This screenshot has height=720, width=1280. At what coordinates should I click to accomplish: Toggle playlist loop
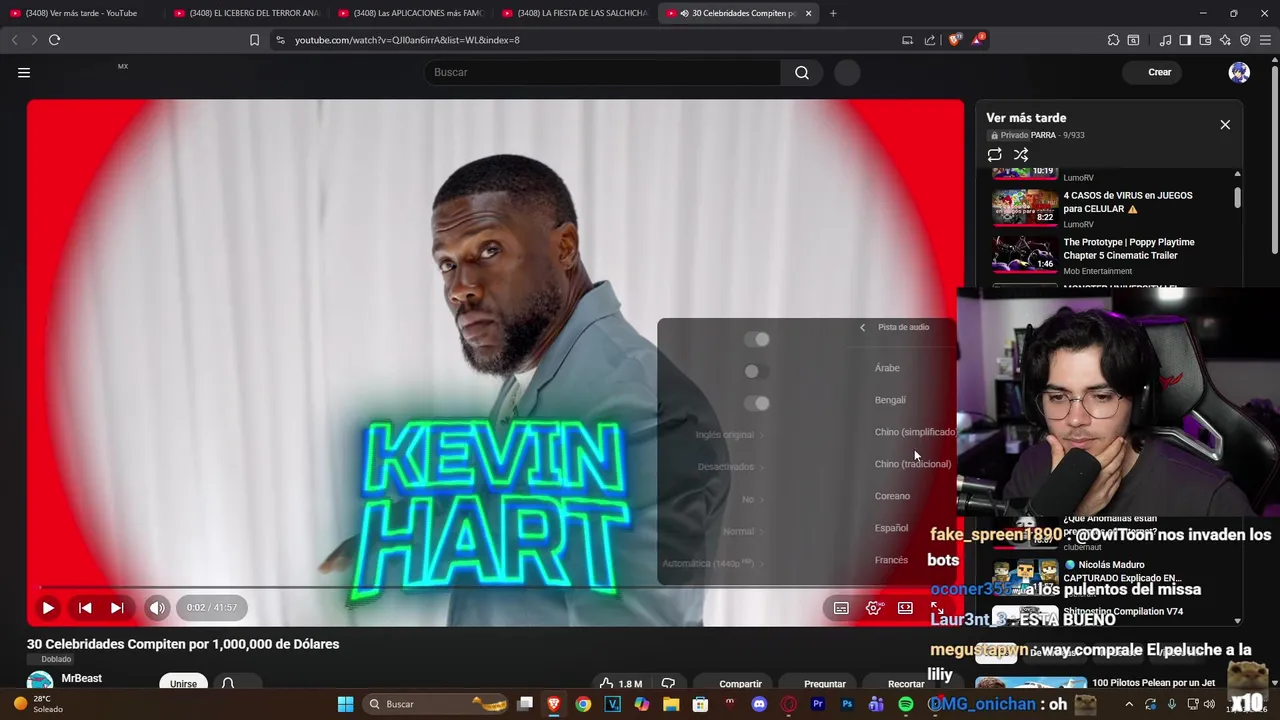click(994, 155)
